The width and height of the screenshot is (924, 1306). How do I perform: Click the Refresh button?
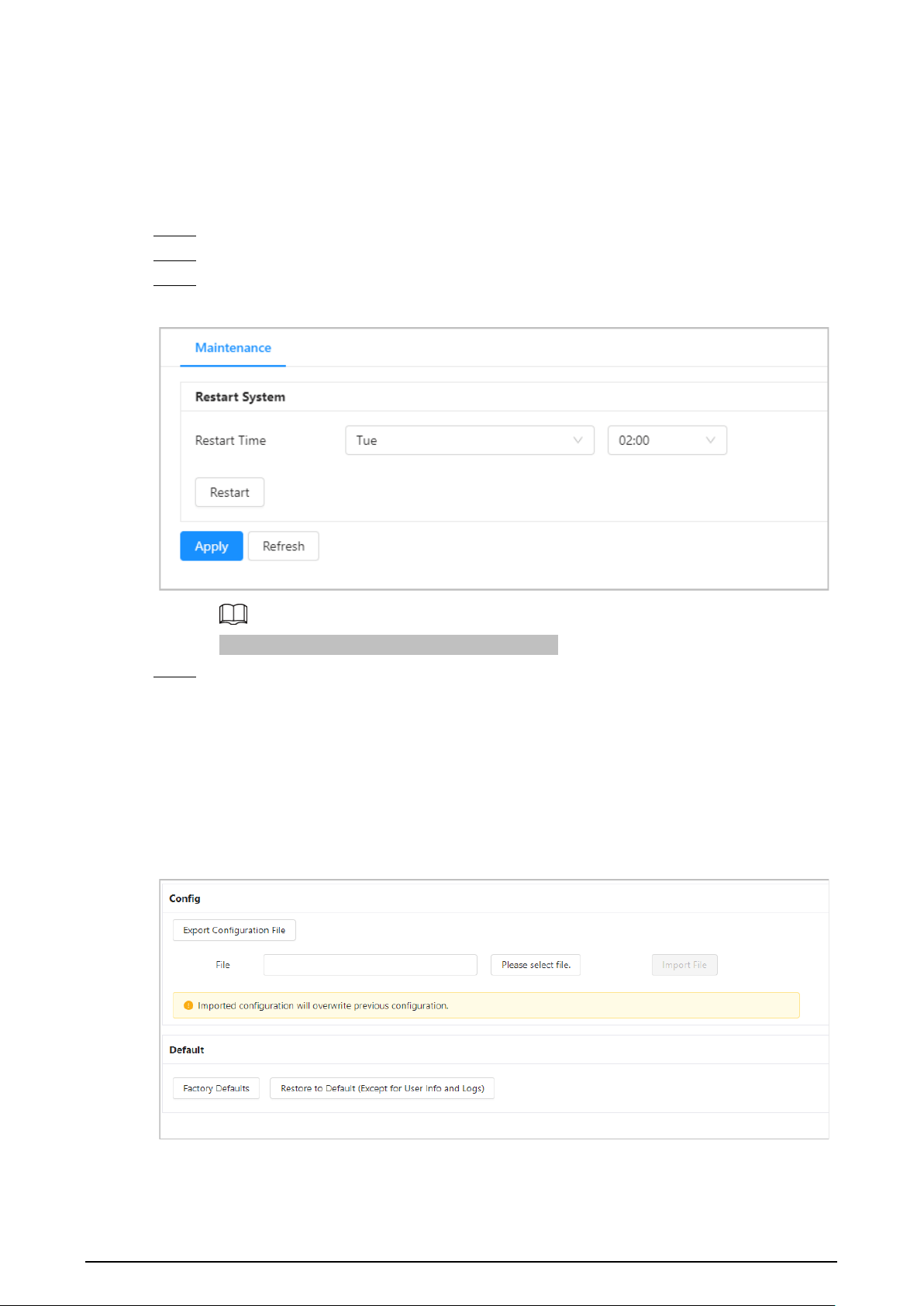(284, 546)
